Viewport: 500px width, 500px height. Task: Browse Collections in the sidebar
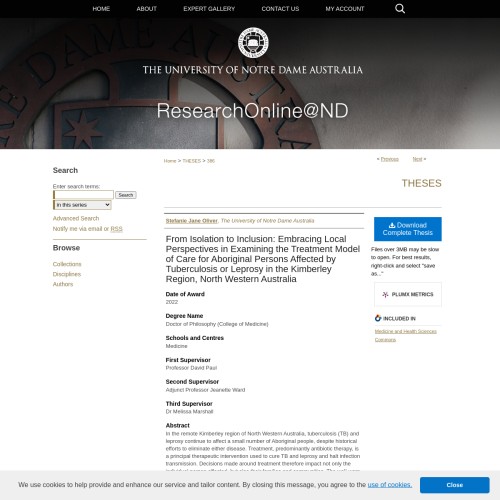point(67,264)
